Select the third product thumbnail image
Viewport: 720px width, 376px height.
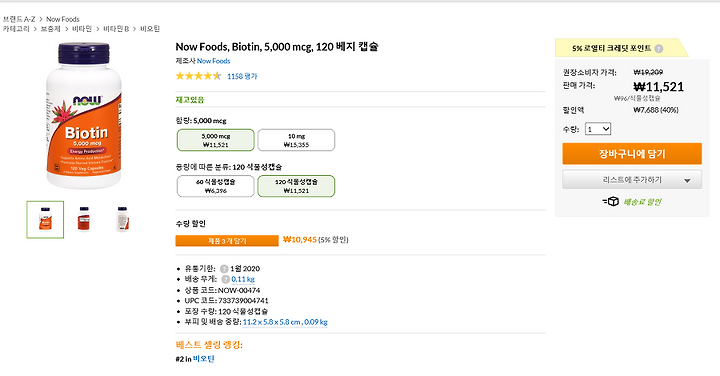pyautogui.click(x=122, y=219)
